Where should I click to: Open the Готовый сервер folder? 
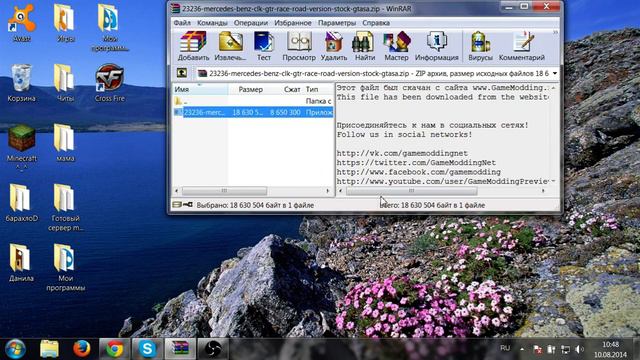point(65,208)
